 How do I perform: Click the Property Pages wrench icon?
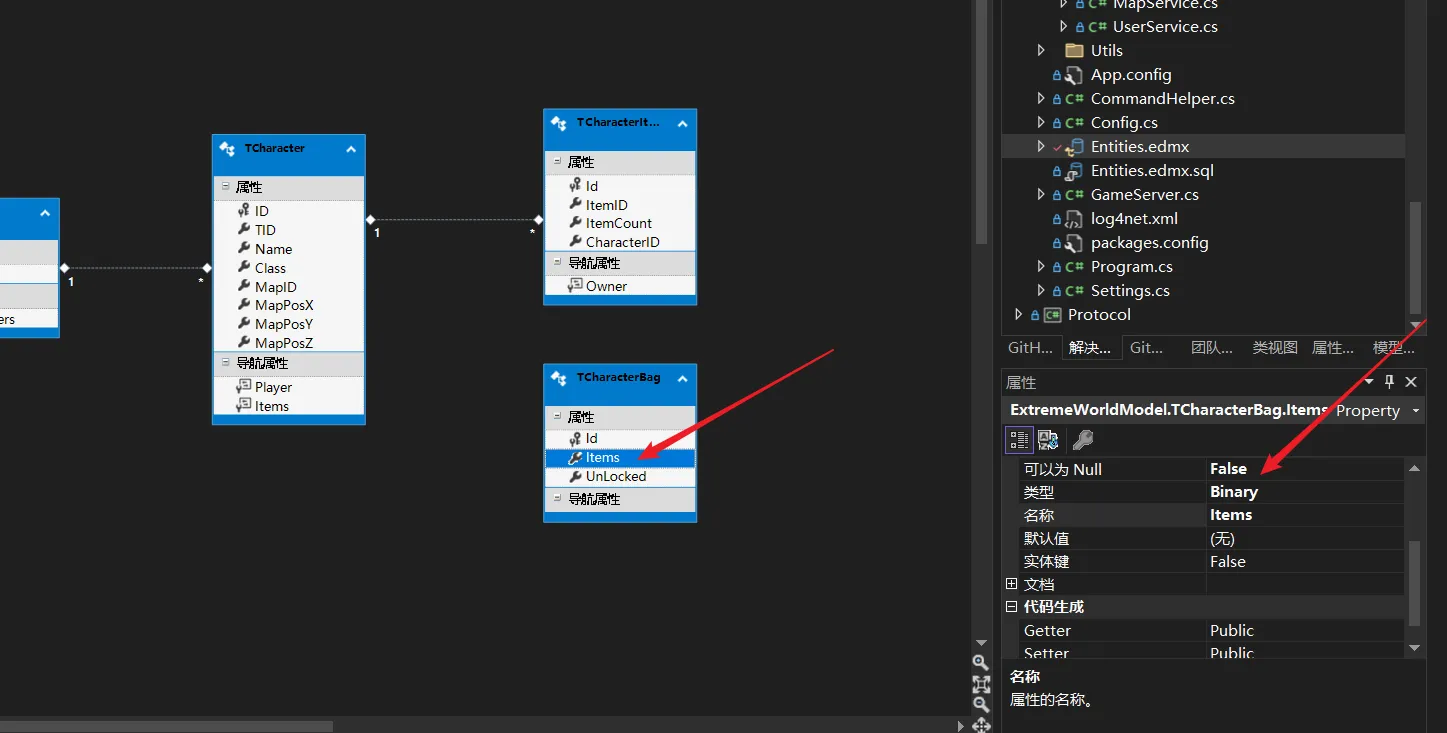[x=1082, y=440]
